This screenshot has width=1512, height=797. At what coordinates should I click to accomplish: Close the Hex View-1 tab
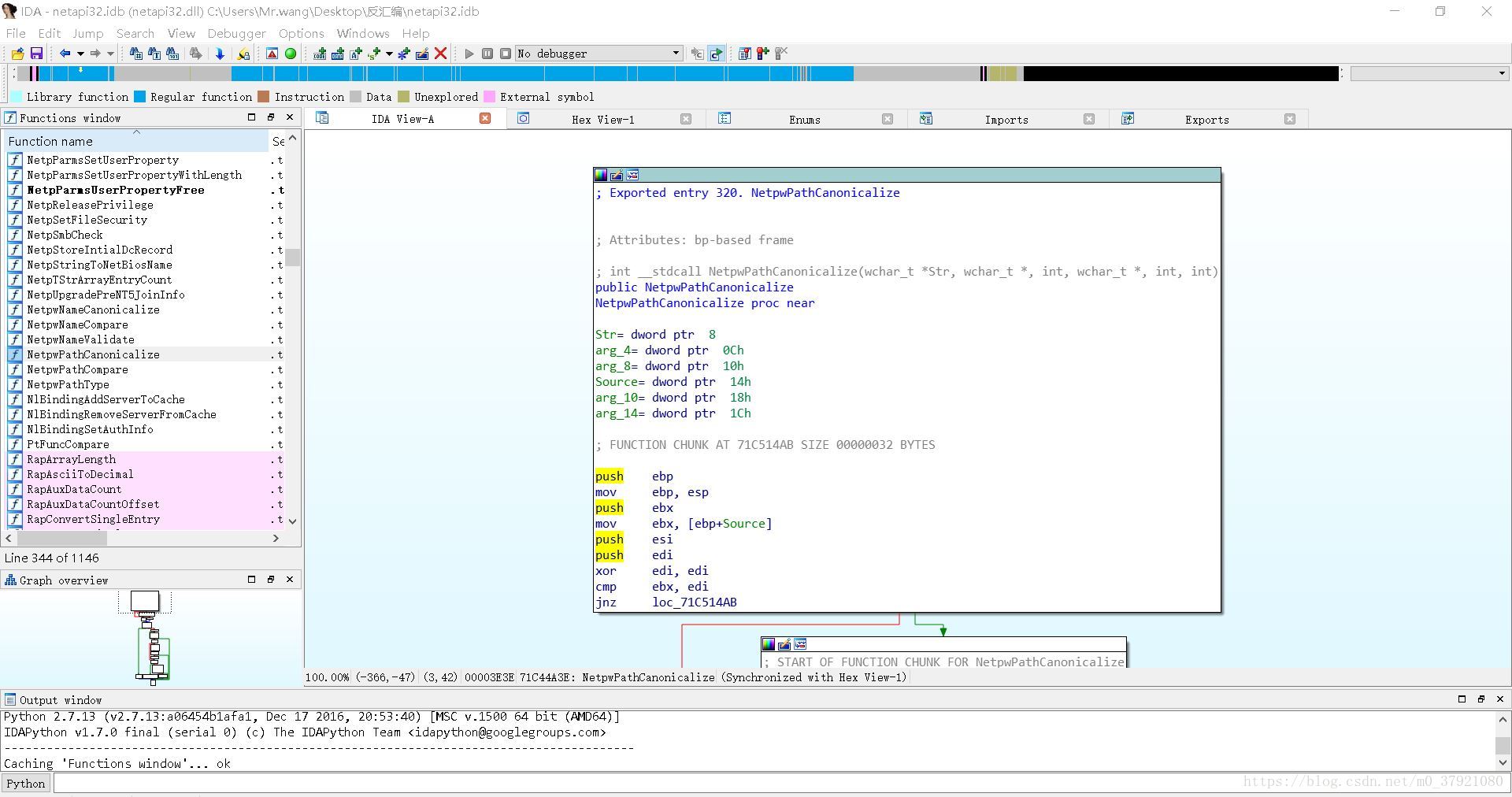pyautogui.click(x=686, y=119)
